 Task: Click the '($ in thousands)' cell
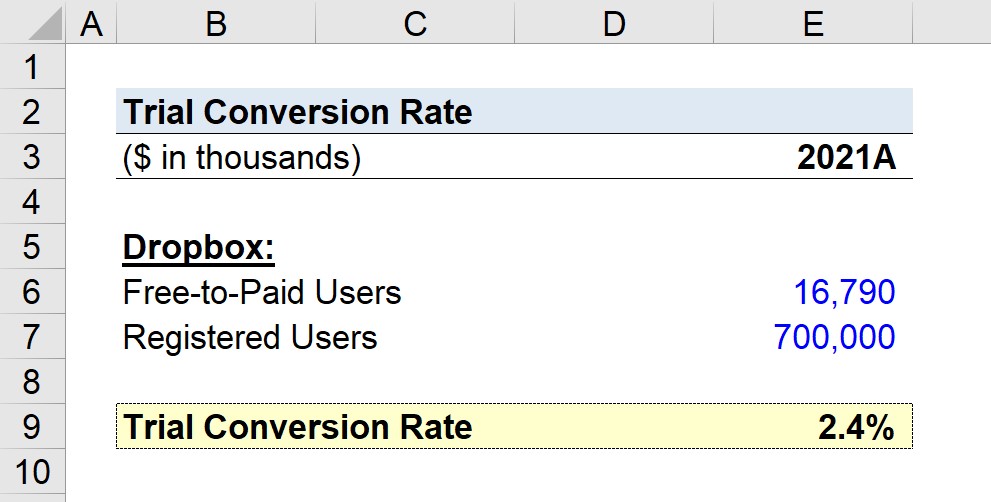[x=241, y=157]
